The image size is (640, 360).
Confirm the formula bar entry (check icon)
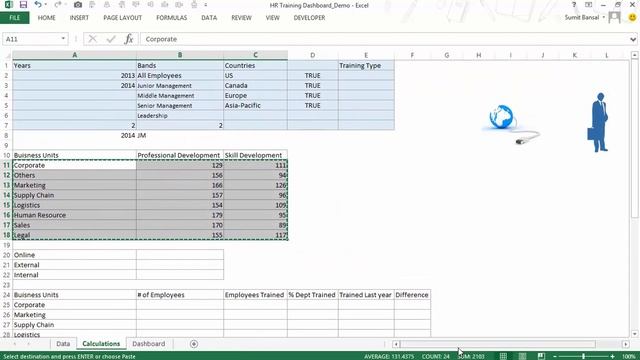click(x=111, y=39)
